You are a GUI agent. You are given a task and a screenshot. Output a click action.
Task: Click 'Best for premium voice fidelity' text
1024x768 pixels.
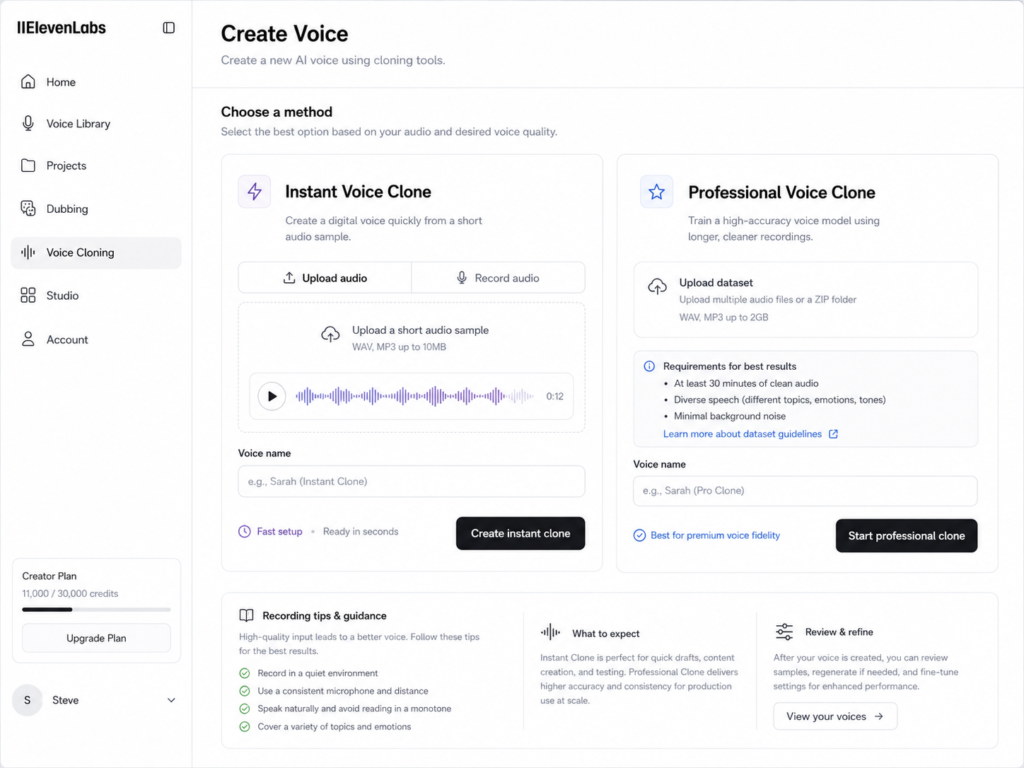715,536
